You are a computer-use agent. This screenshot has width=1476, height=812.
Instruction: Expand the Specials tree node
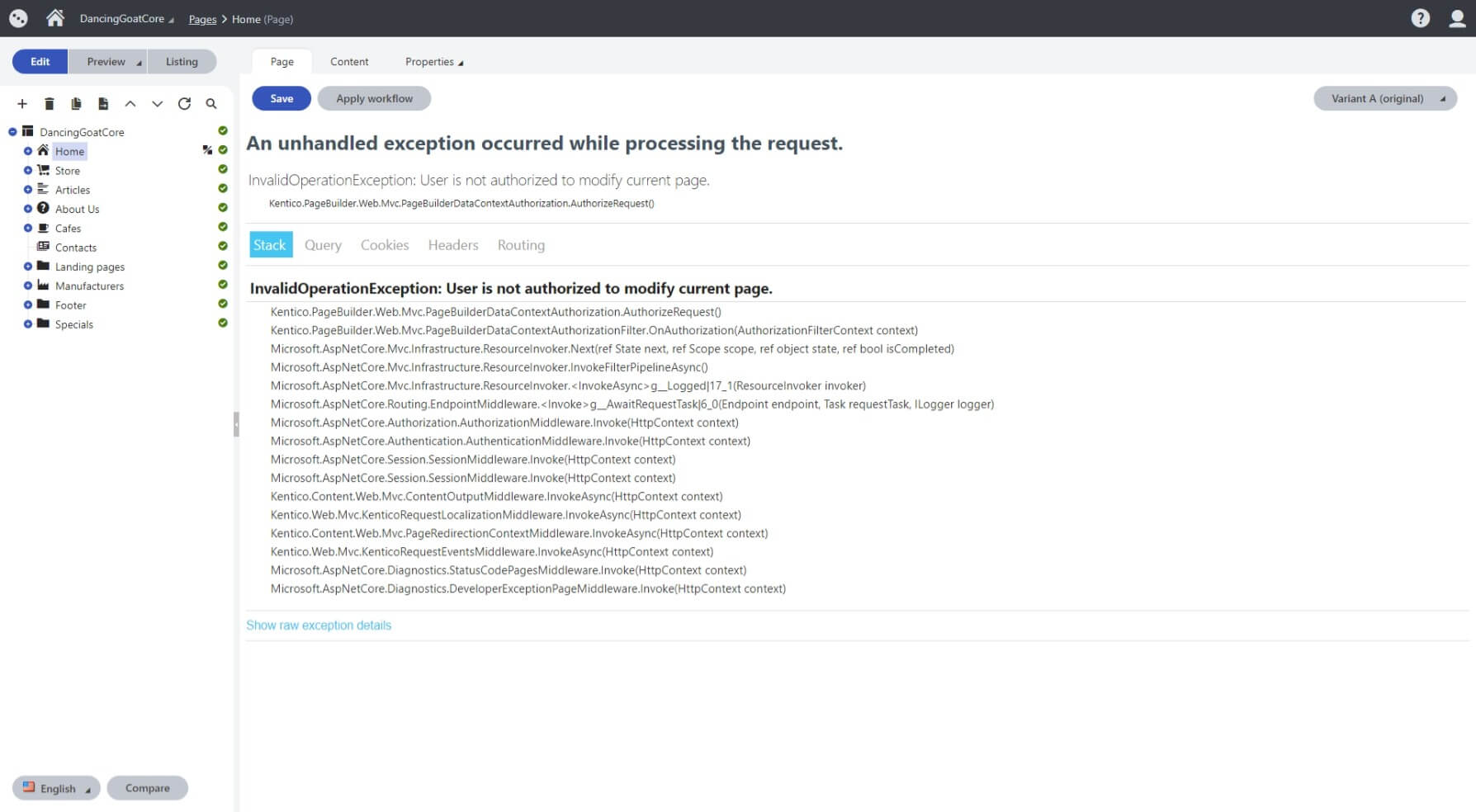pyautogui.click(x=28, y=324)
